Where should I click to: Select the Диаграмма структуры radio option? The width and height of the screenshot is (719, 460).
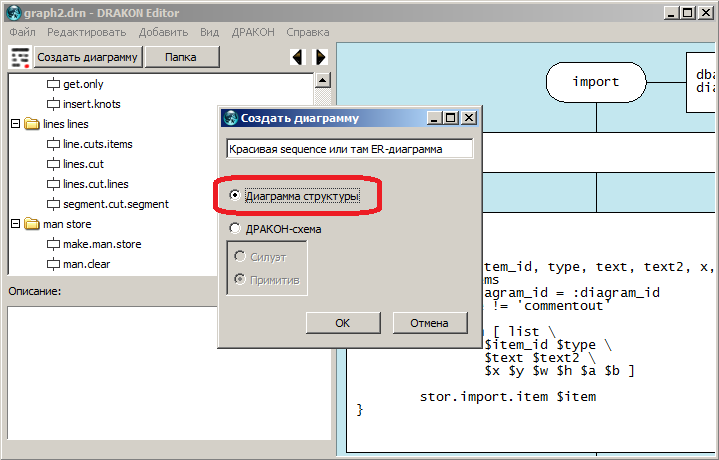pyautogui.click(x=234, y=197)
